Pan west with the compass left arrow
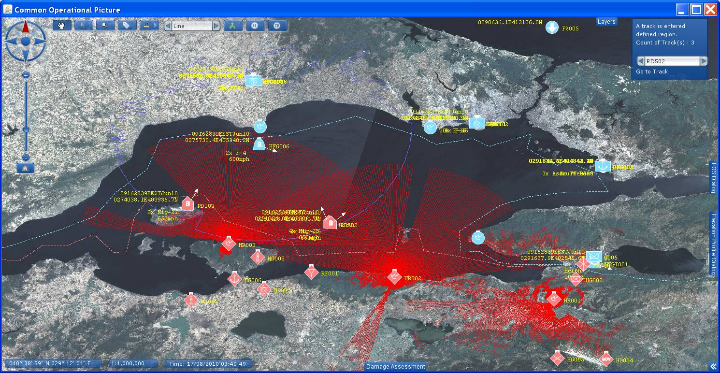 [x=12, y=41]
